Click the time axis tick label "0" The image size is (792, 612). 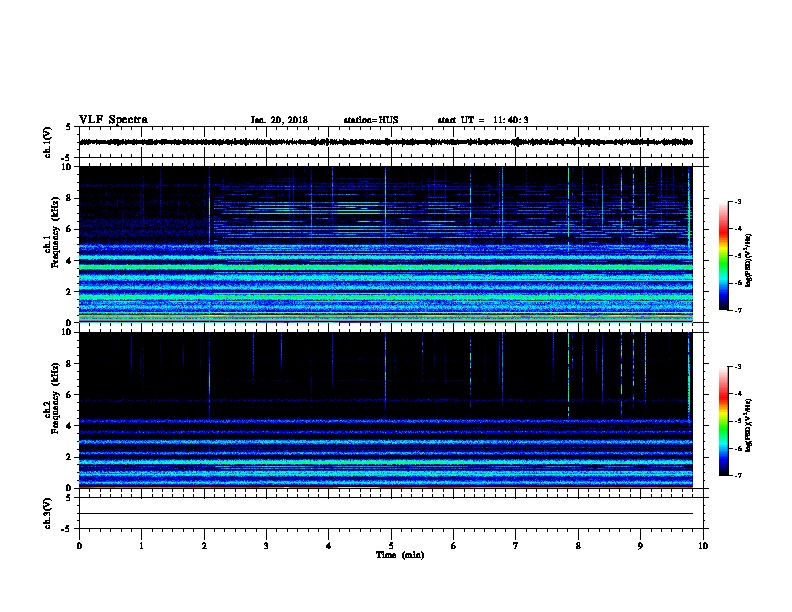tap(79, 546)
